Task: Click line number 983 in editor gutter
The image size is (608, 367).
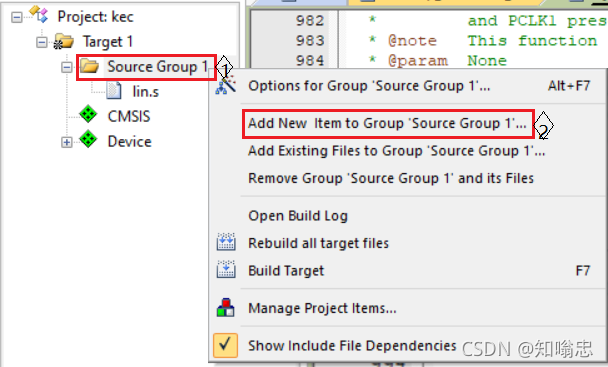Action: click(310, 40)
